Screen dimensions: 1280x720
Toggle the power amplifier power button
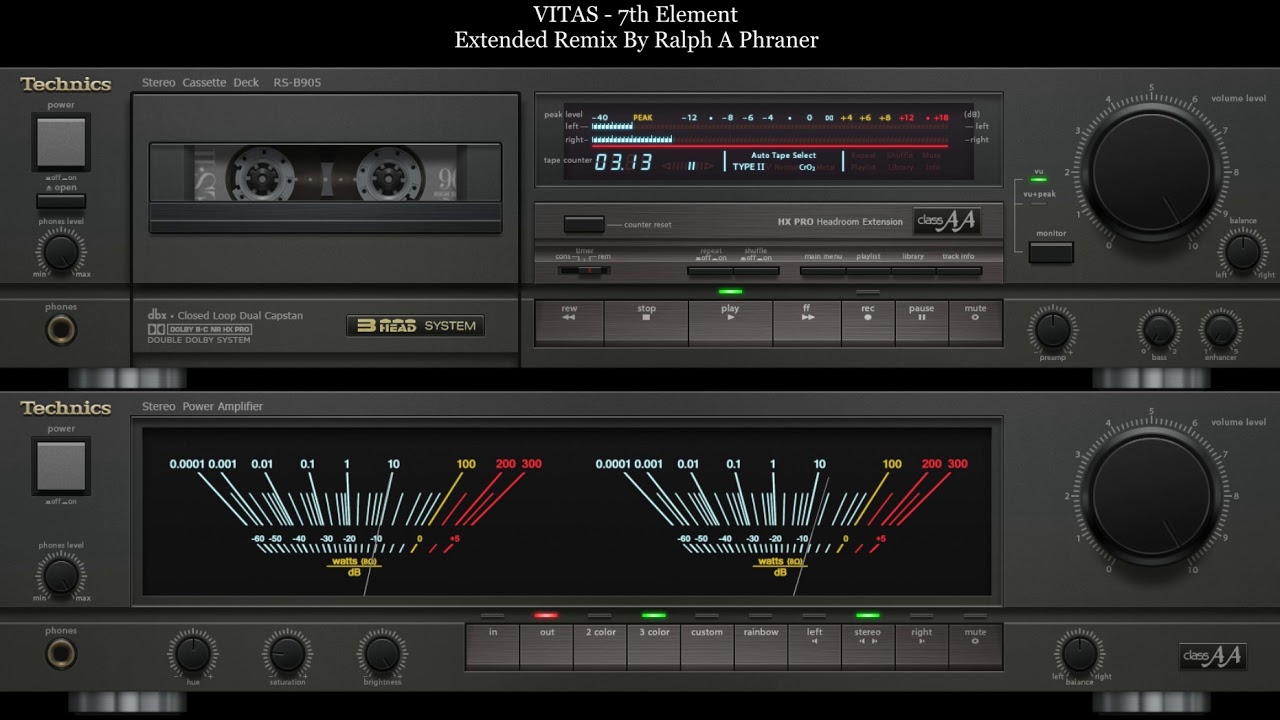61,467
